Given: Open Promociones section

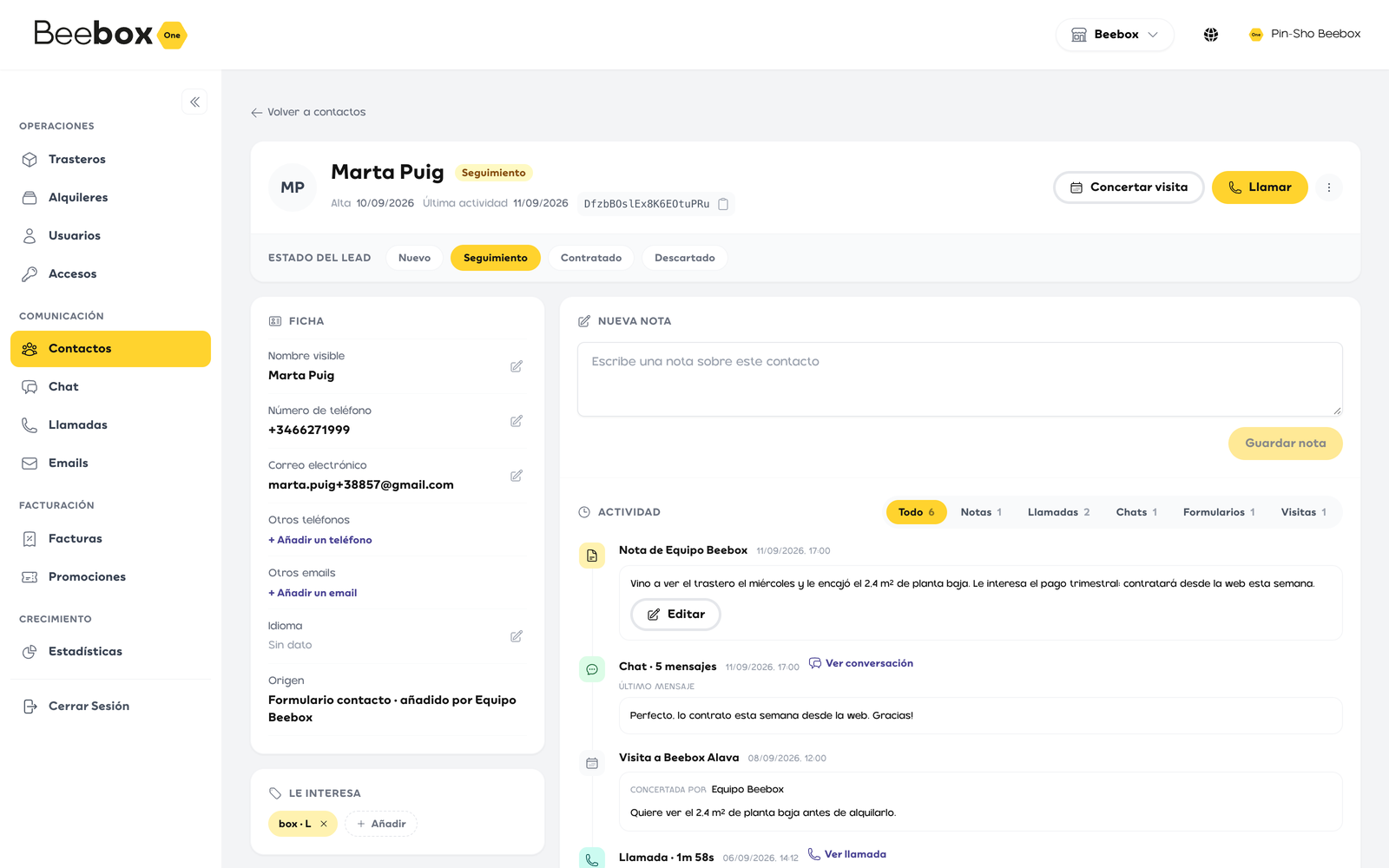Looking at the screenshot, I should point(110,577).
